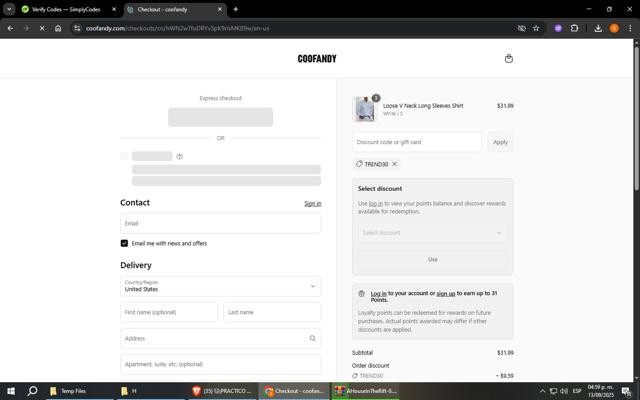The width and height of the screenshot is (640, 400).
Task: Click Log in link in Select discount box
Action: 376,203
